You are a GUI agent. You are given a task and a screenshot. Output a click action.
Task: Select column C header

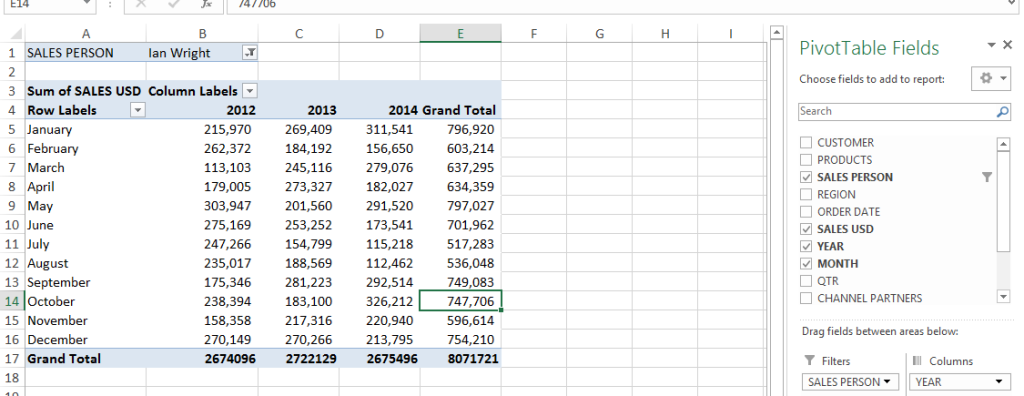tap(298, 34)
